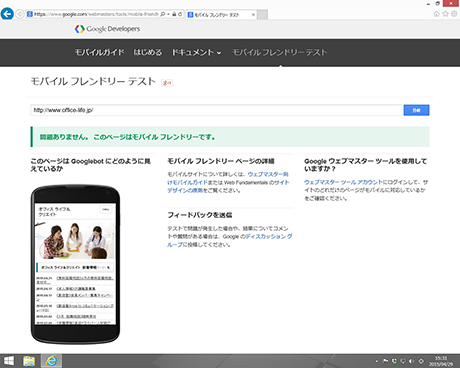This screenshot has width=460, height=368.
Task: Open the ウェブマスター ツール アカウント link
Action: click(343, 182)
